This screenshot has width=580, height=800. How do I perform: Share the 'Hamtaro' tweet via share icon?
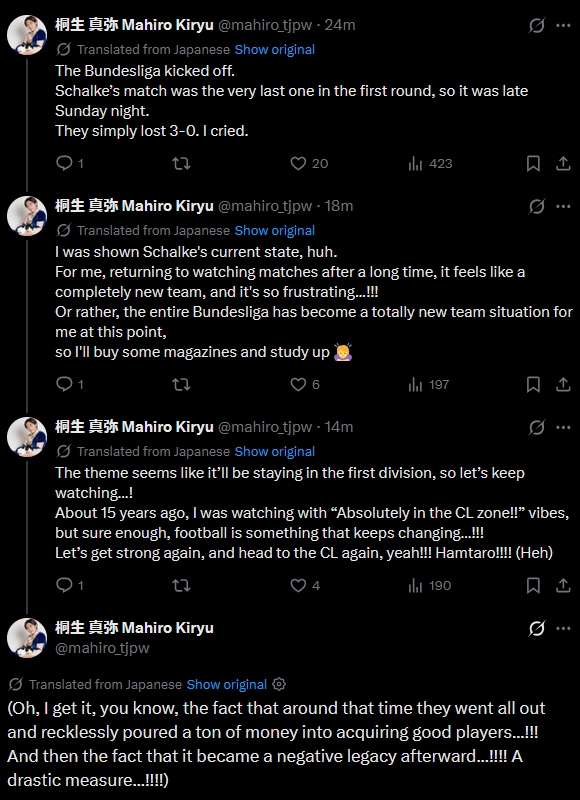[x=563, y=585]
